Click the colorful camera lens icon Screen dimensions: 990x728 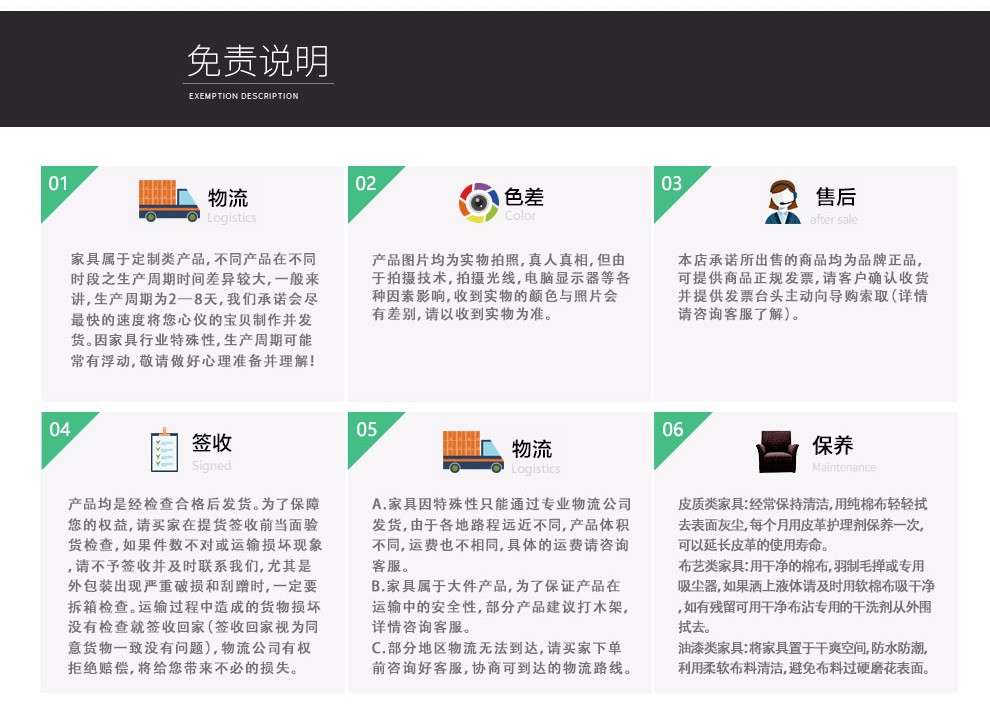pyautogui.click(x=478, y=203)
